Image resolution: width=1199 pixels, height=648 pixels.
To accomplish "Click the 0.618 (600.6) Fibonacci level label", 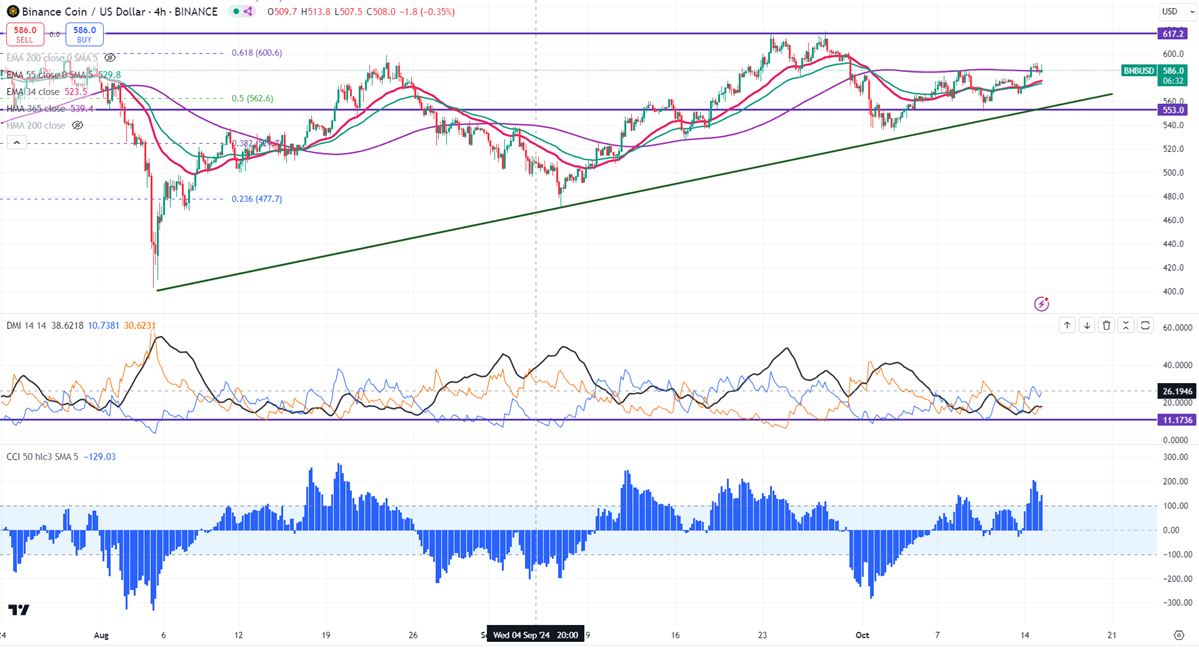I will (257, 53).
